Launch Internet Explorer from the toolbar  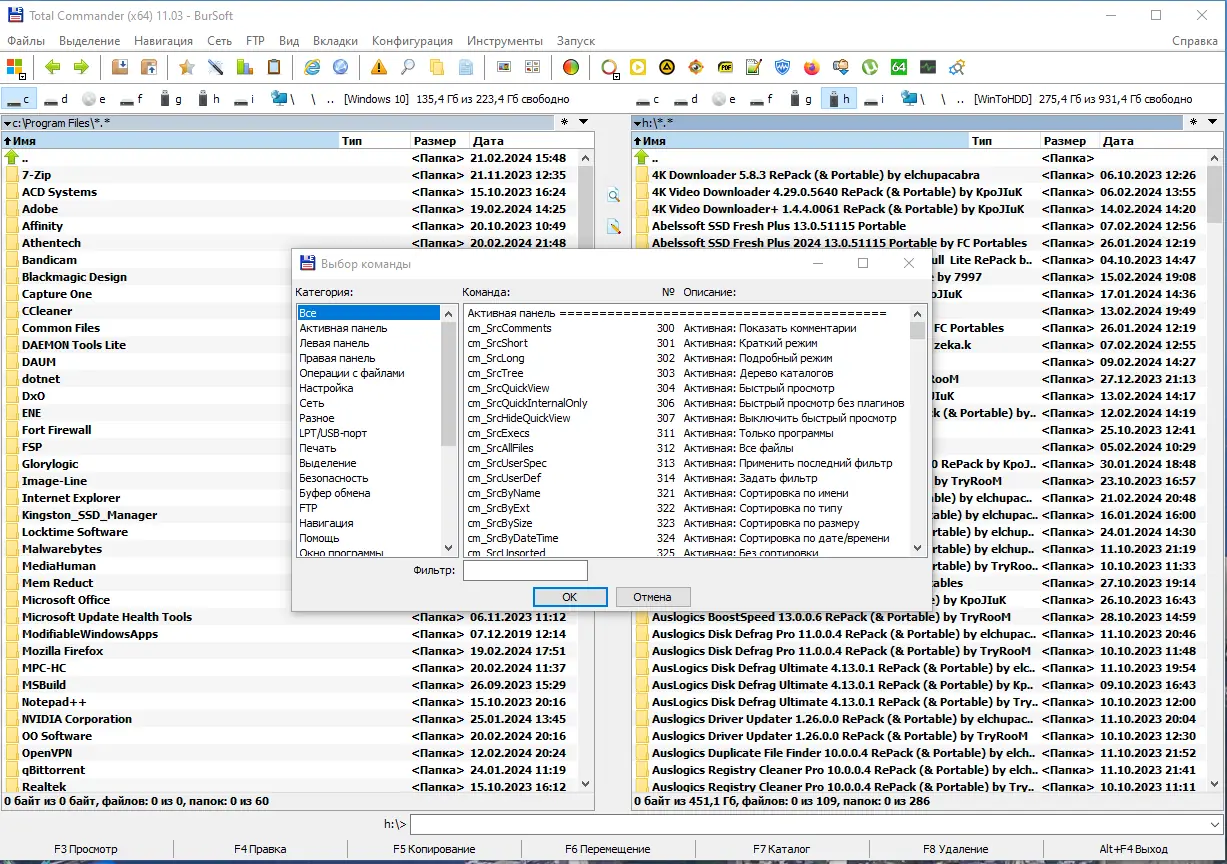pos(312,67)
